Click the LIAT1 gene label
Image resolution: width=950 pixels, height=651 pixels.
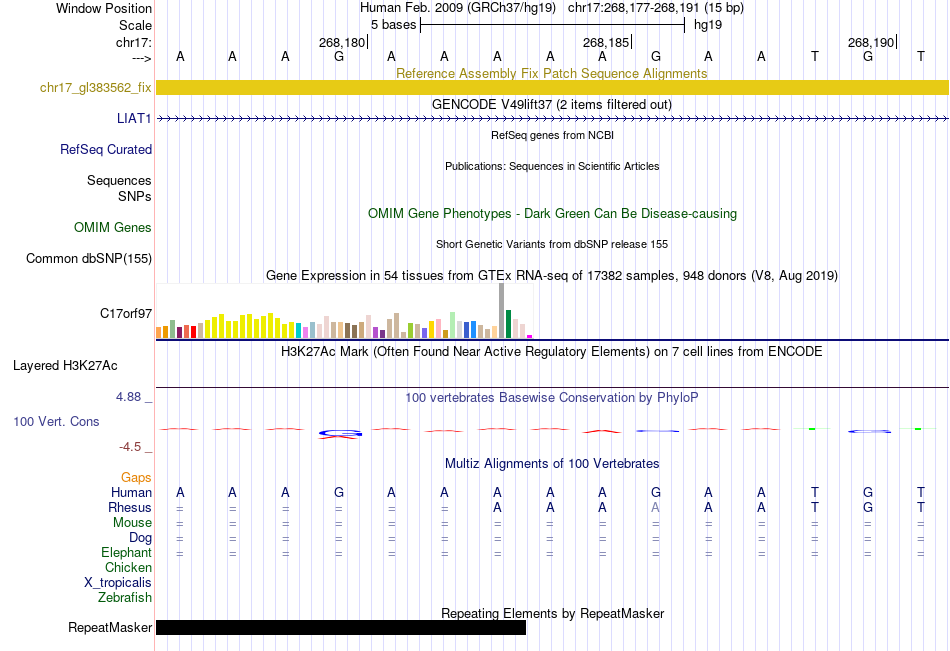click(x=134, y=118)
